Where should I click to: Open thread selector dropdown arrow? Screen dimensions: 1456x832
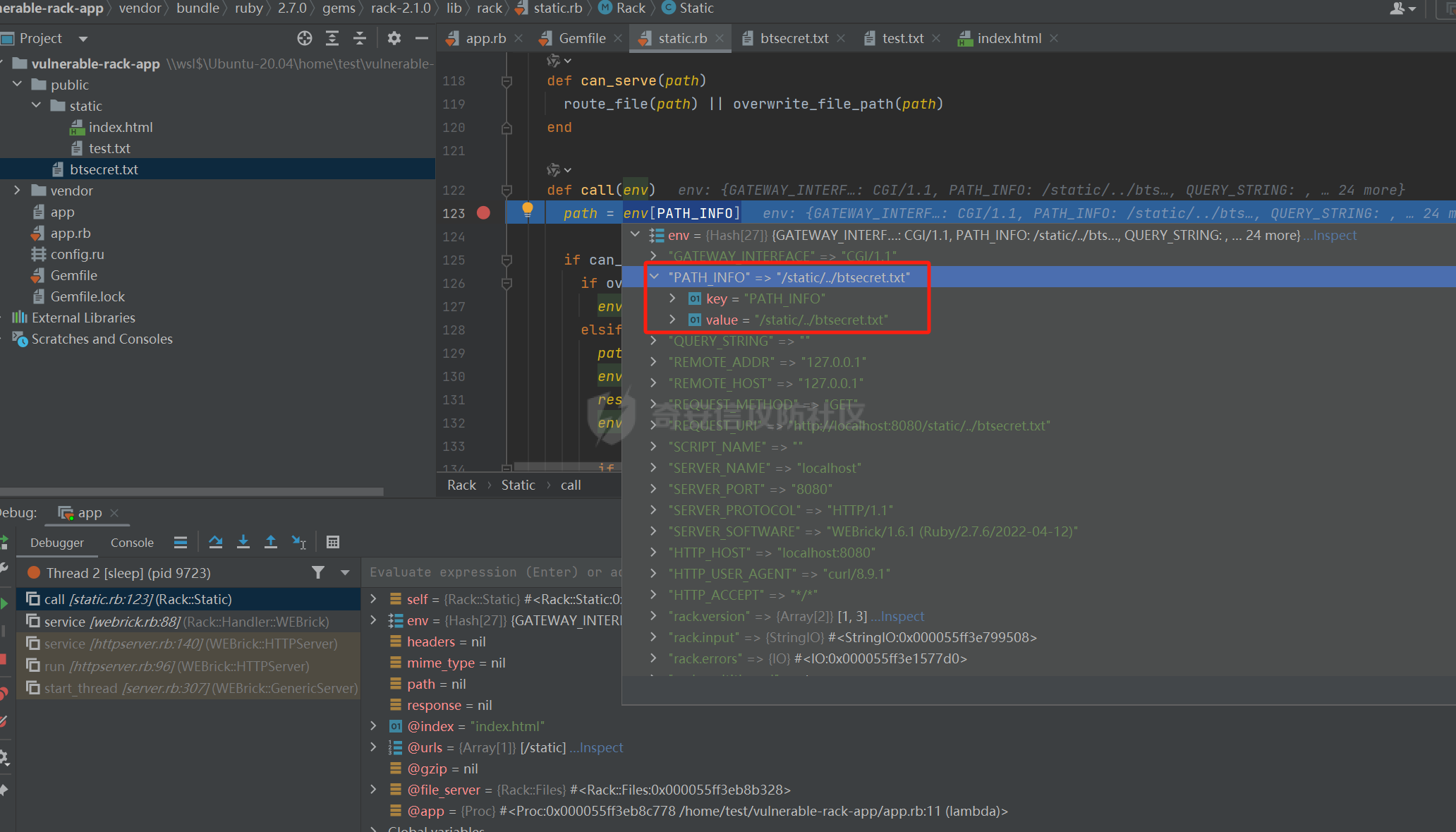(x=345, y=572)
